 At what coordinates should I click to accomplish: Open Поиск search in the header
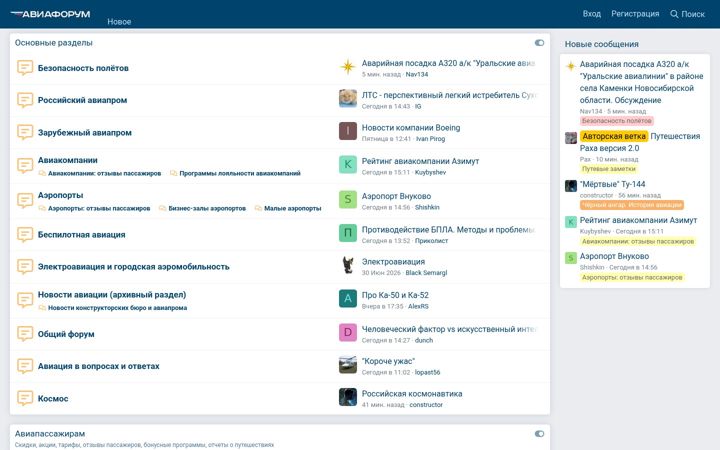[x=687, y=14]
